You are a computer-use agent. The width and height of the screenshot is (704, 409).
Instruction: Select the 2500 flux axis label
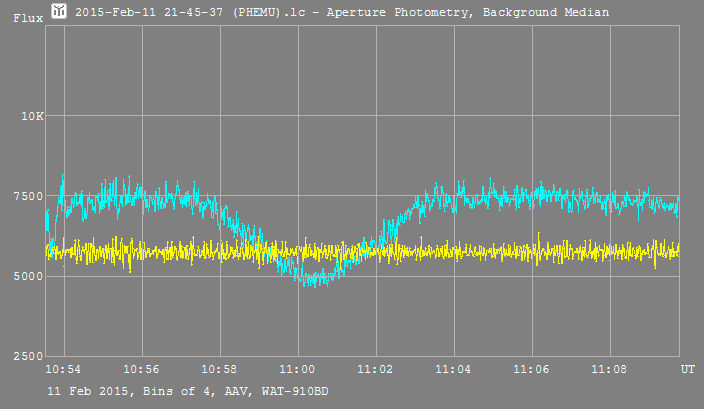pyautogui.click(x=30, y=356)
